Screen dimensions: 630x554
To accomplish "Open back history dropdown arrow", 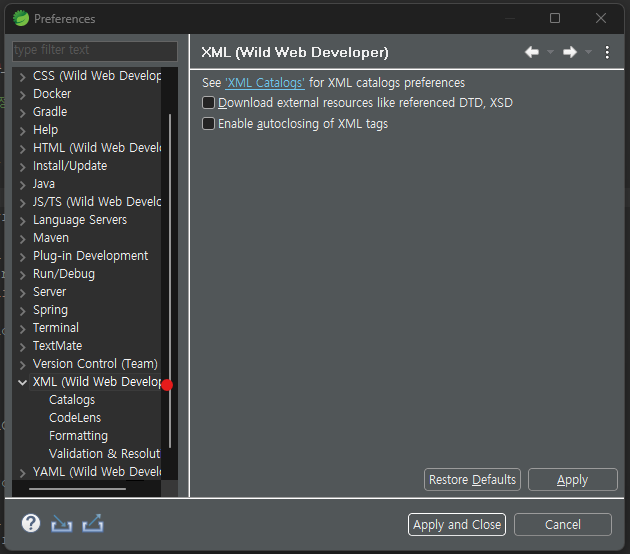I will [550, 52].
